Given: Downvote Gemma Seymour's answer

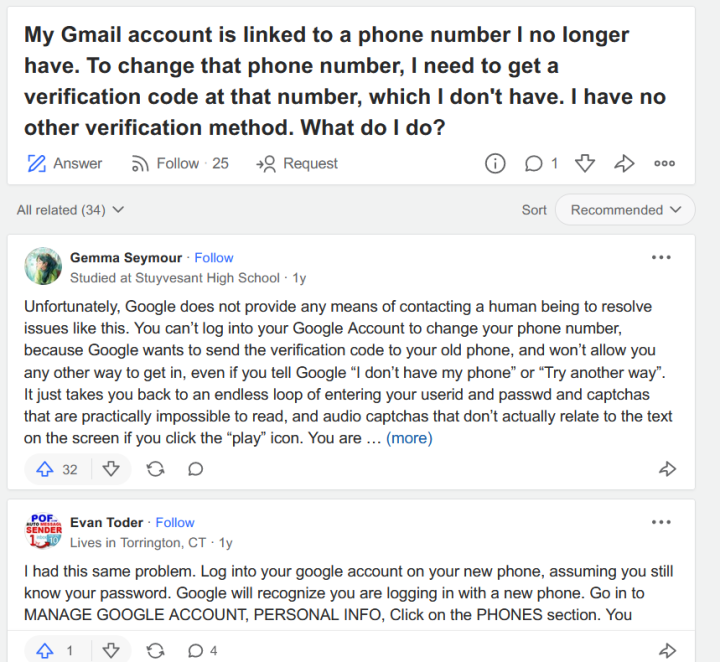Looking at the screenshot, I should click(x=111, y=469).
